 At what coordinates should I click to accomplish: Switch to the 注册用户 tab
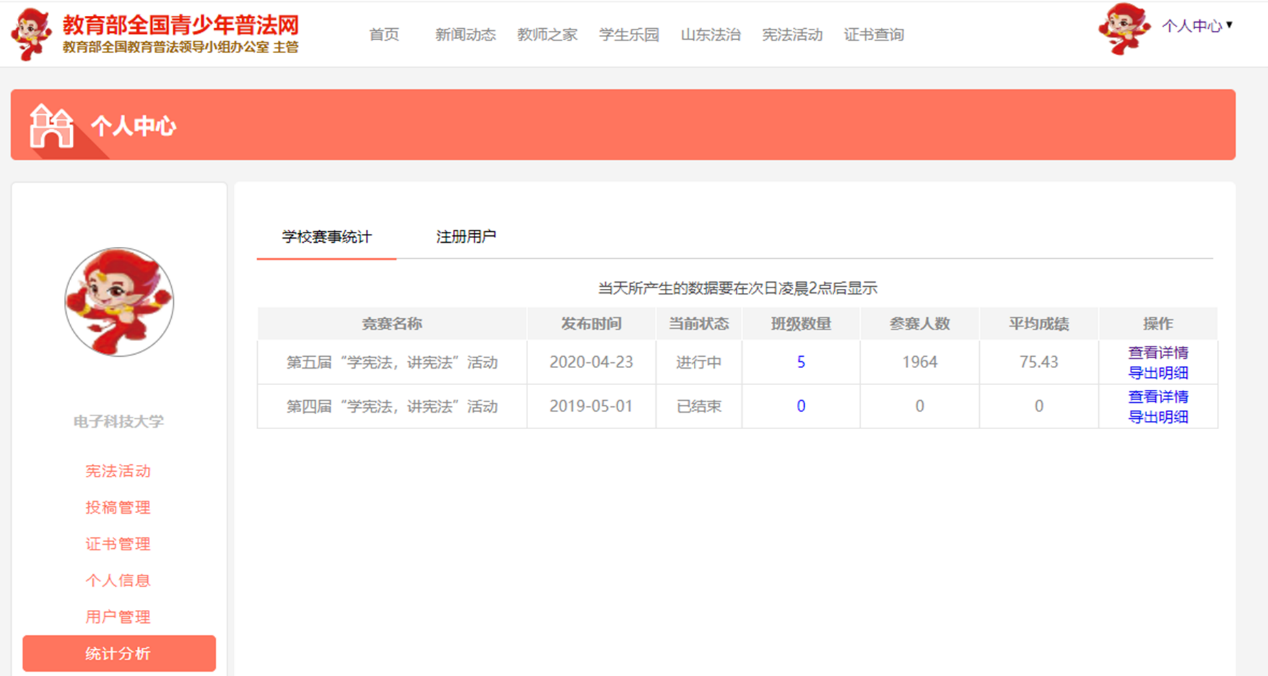pos(466,237)
